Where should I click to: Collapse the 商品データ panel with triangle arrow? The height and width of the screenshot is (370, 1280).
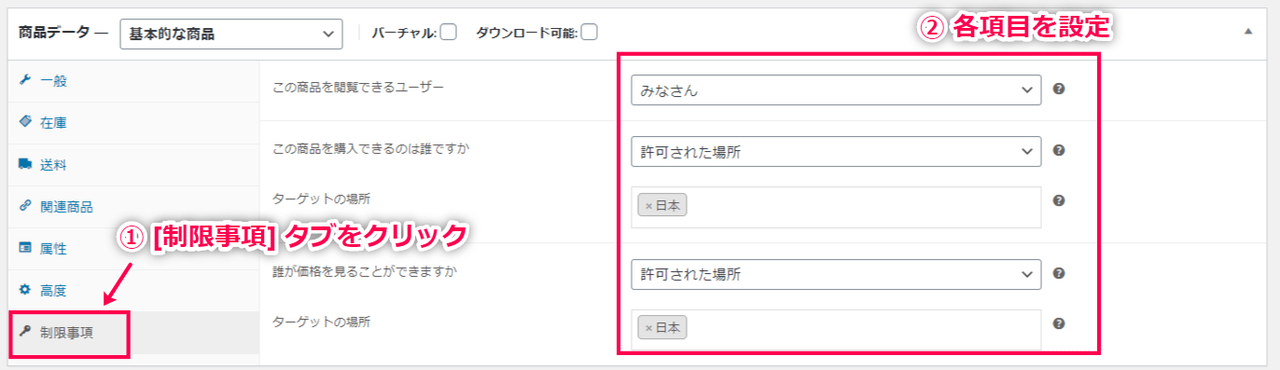coord(1248,32)
